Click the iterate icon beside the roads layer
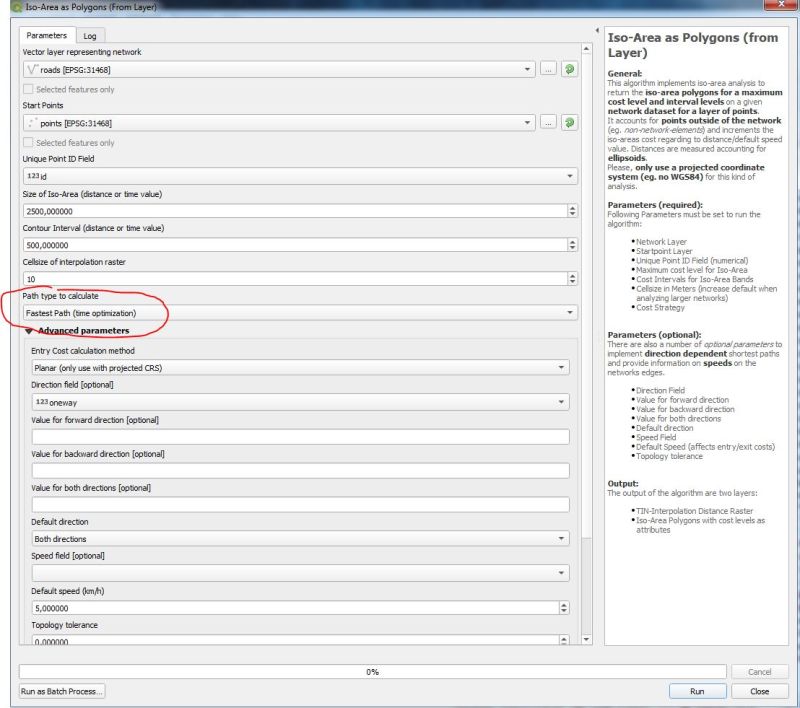800x708 pixels. point(568,69)
